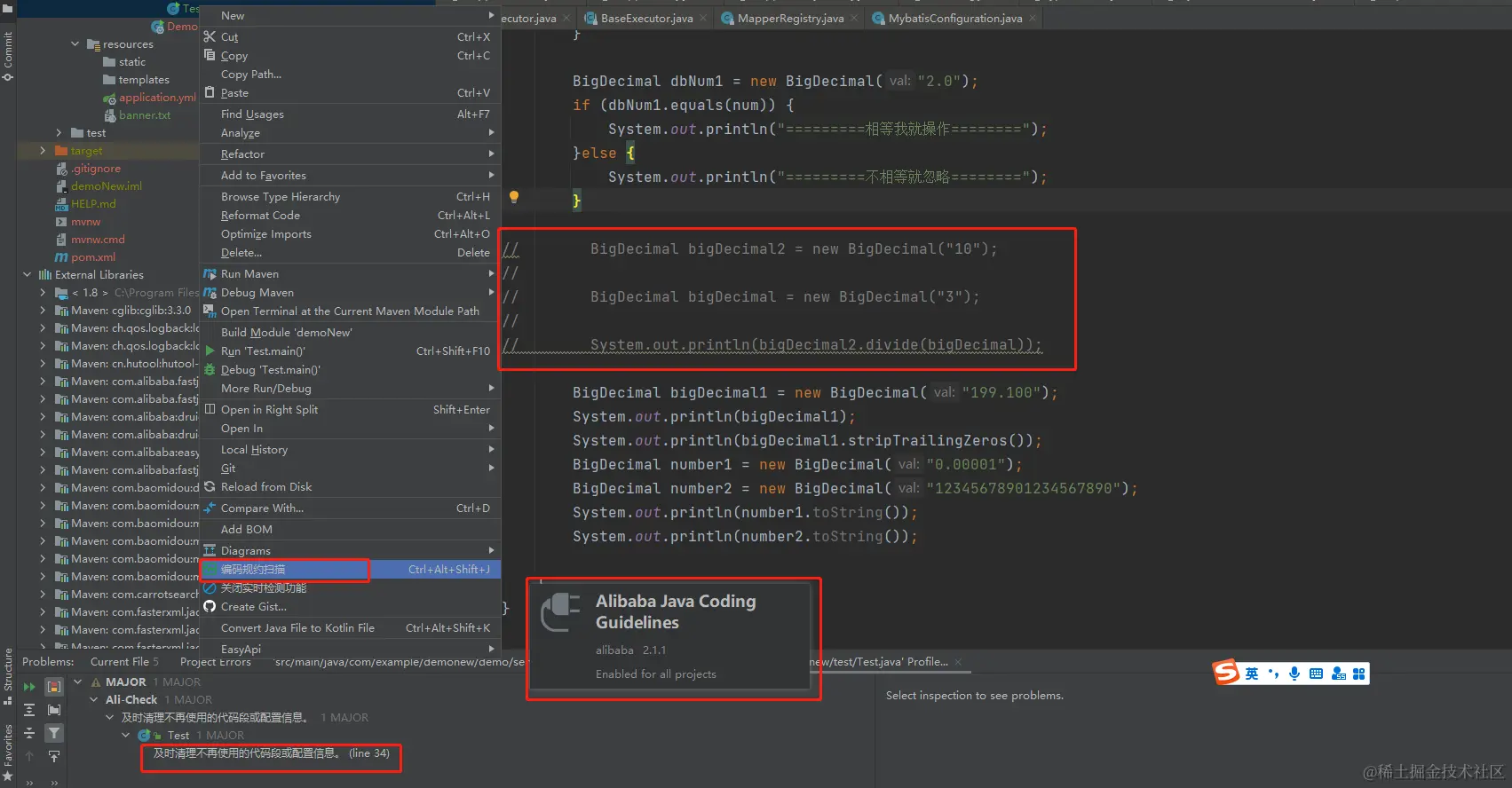Collapse the resources folder chevron
Screen dimensions: 1512x788
pos(75,43)
